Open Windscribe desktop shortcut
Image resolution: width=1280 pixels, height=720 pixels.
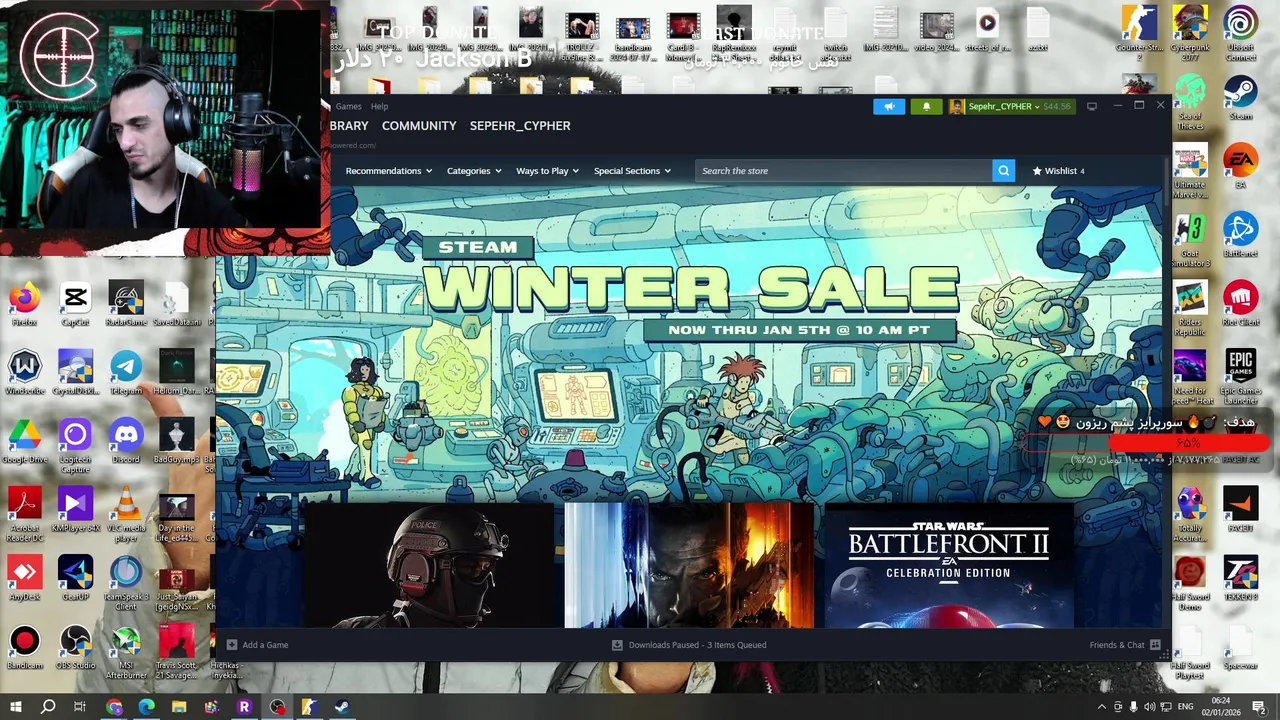25,373
